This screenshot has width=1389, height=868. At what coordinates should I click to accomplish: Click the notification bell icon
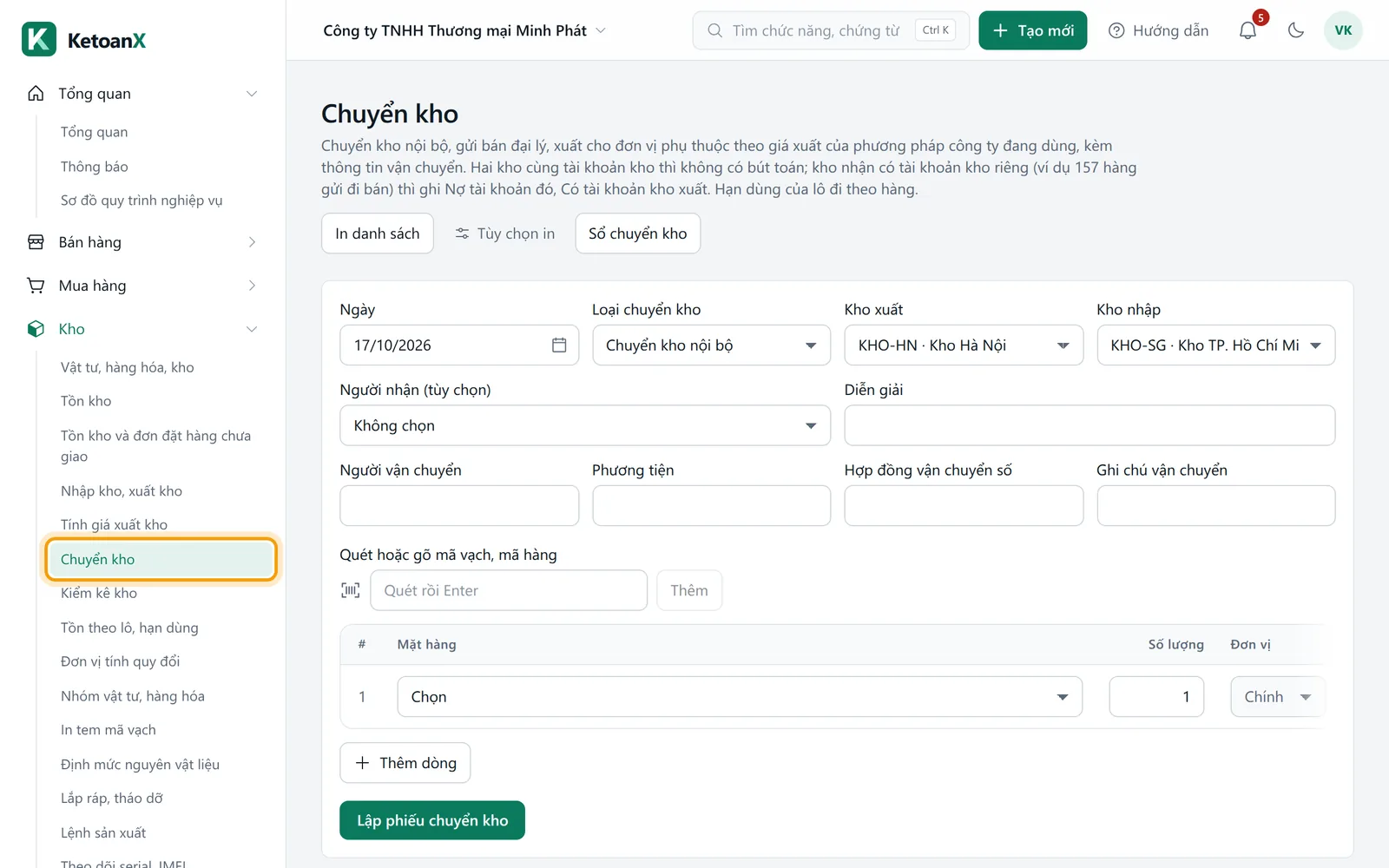tap(1247, 30)
